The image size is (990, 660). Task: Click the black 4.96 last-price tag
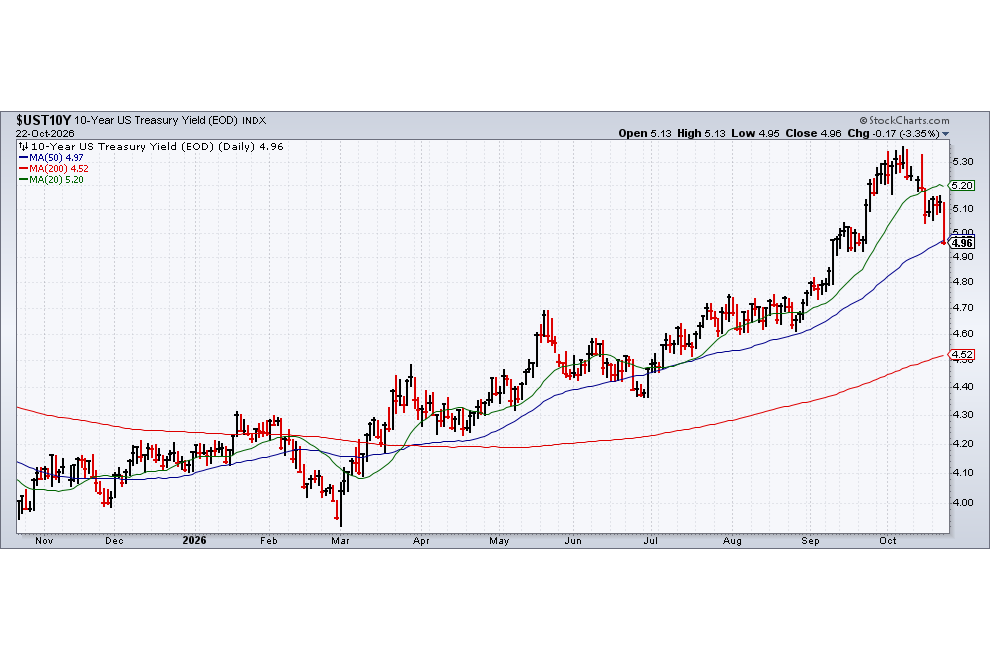click(x=962, y=243)
